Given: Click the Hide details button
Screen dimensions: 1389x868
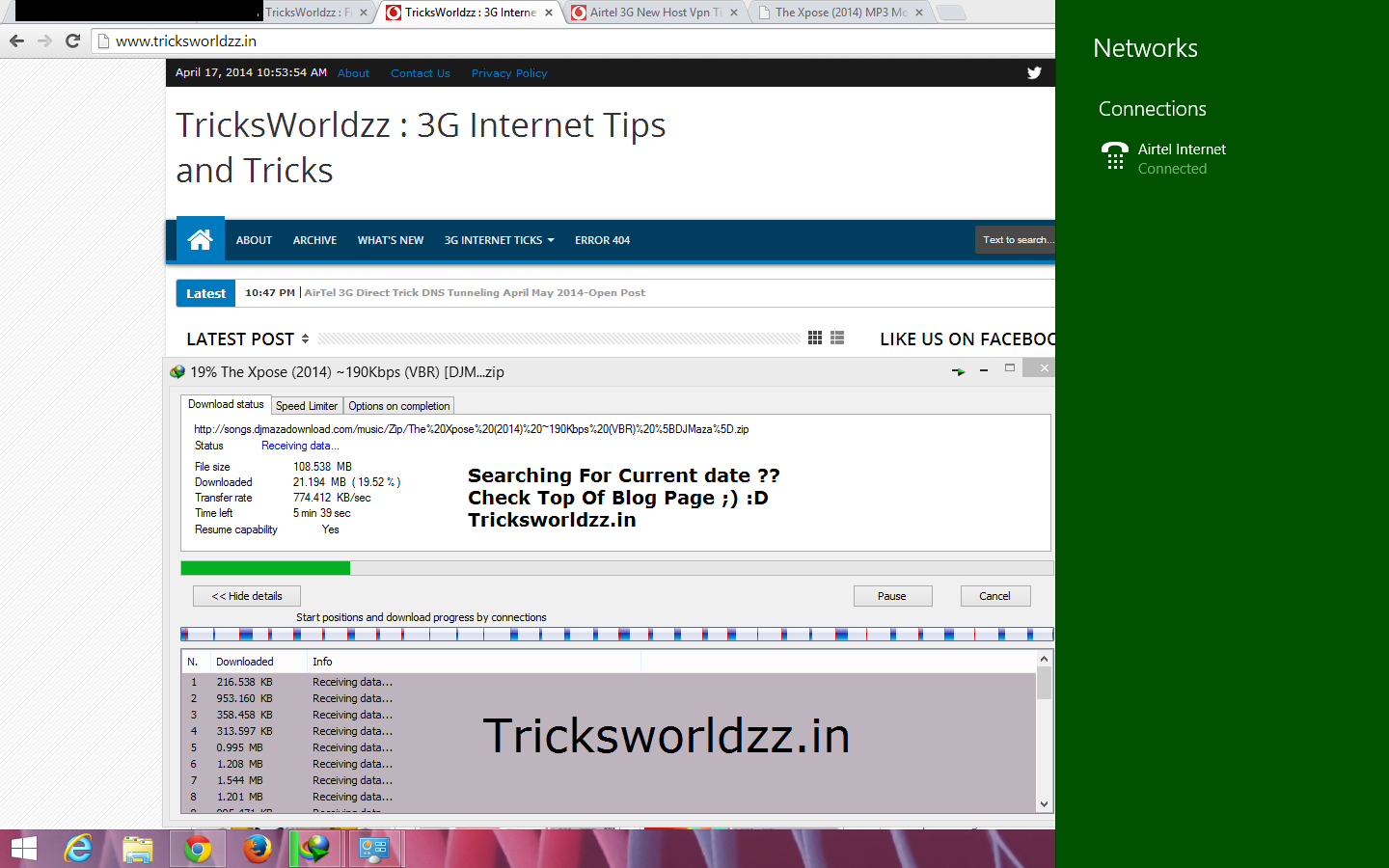Looking at the screenshot, I should pyautogui.click(x=247, y=596).
